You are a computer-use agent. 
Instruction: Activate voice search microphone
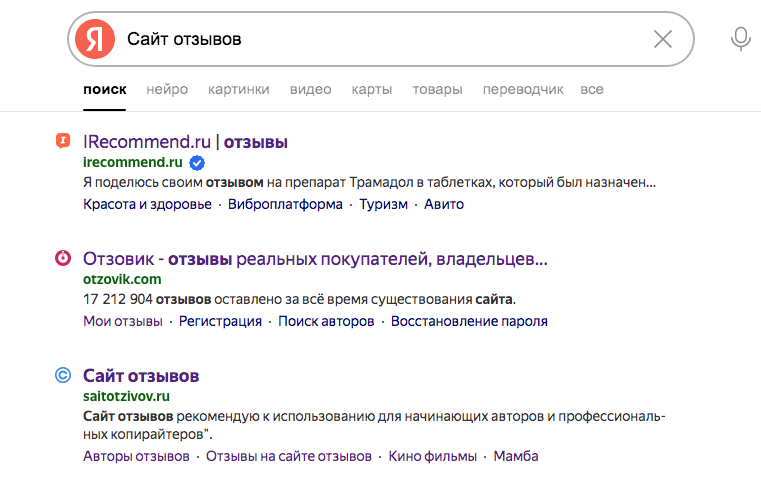click(740, 39)
